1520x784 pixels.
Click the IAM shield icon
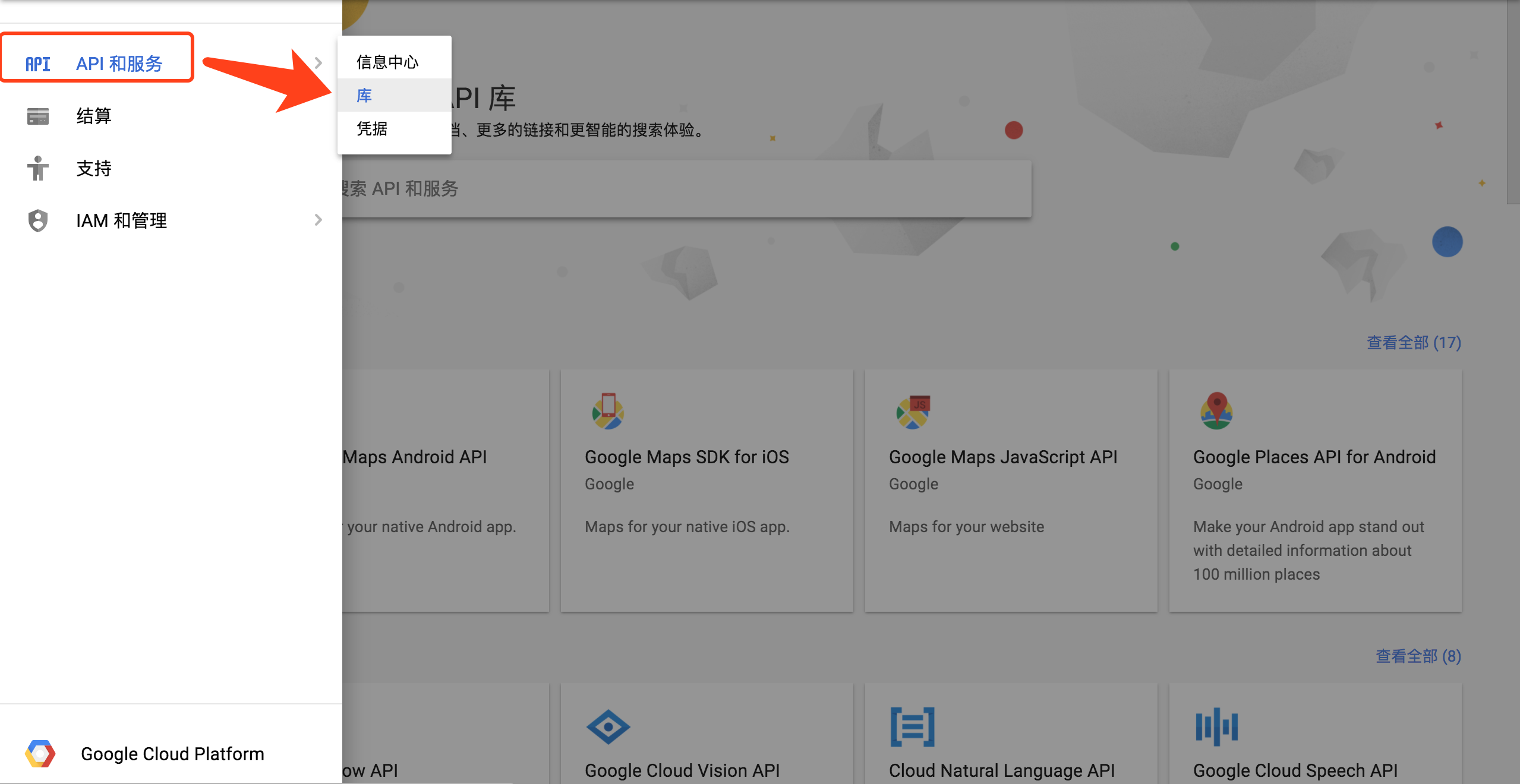pyautogui.click(x=37, y=220)
